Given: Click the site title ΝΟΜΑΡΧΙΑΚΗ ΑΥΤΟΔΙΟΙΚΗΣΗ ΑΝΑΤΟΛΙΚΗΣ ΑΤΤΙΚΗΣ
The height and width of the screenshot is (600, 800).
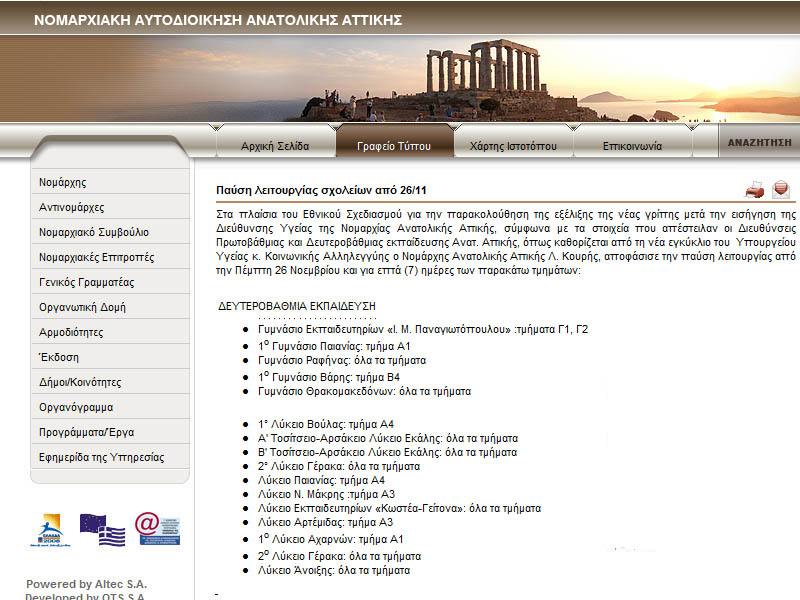Looking at the screenshot, I should 218,20.
